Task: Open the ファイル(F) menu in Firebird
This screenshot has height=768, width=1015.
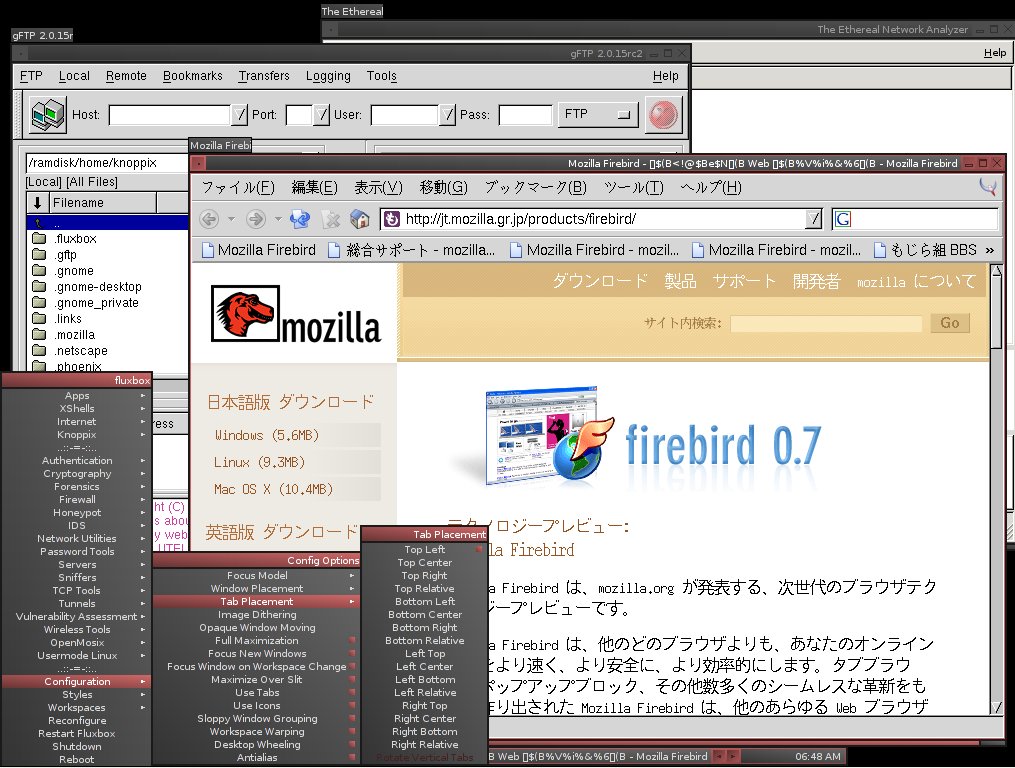Action: (238, 188)
